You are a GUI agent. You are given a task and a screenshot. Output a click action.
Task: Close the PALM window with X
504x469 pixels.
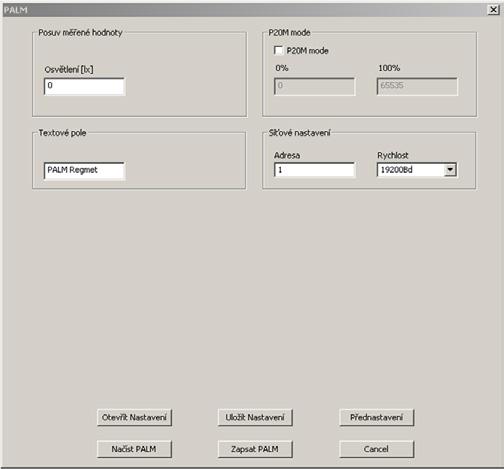click(493, 10)
